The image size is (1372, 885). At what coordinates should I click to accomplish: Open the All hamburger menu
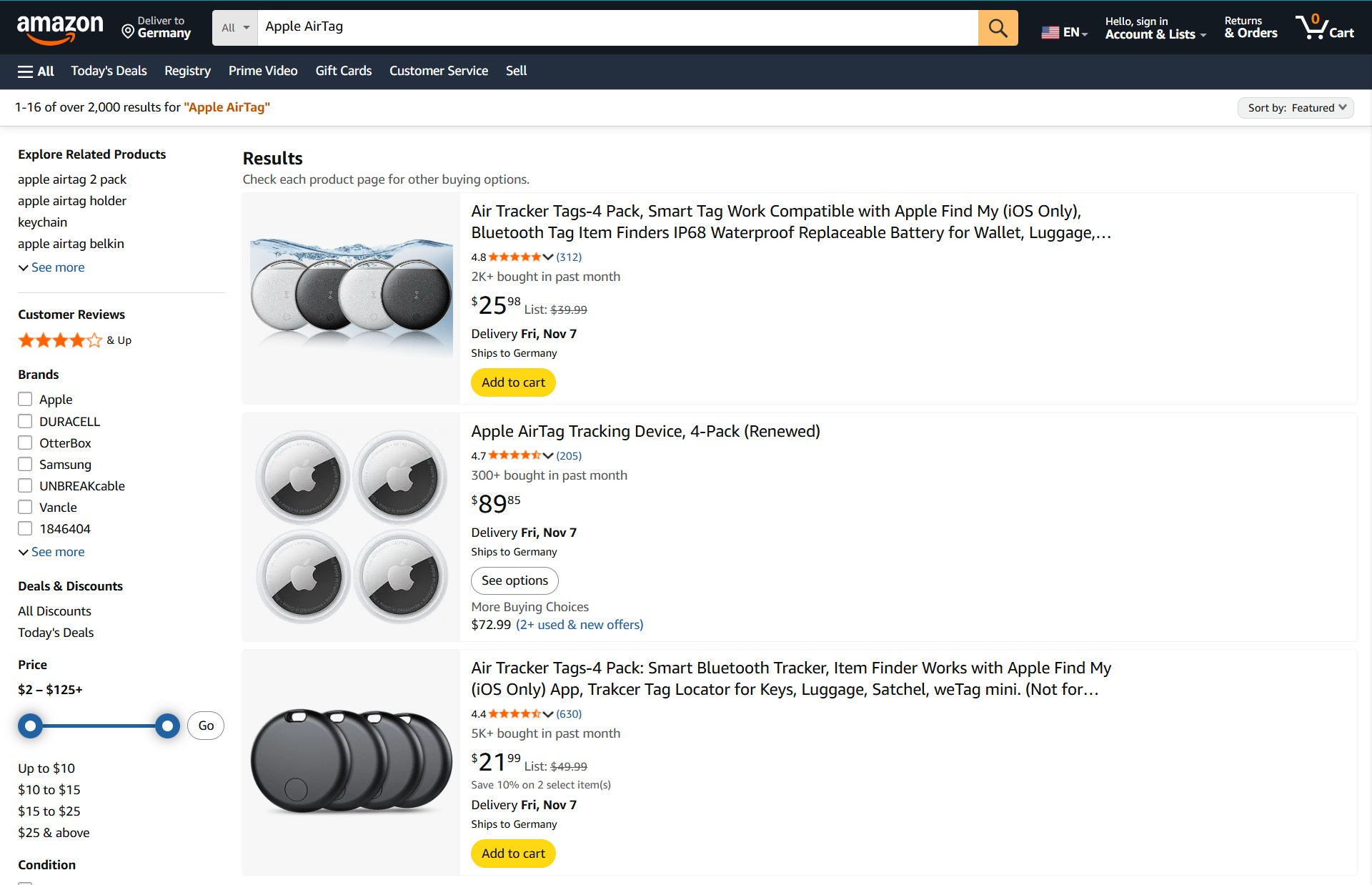click(34, 71)
